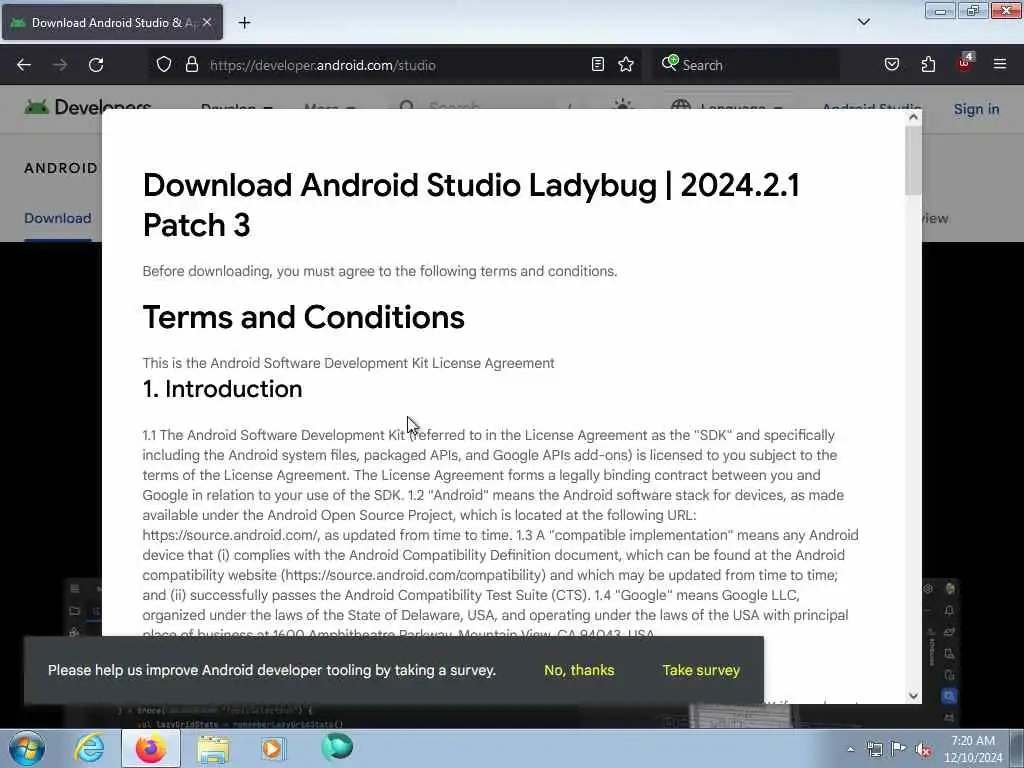
Task: Open Pocket save icon in toolbar
Action: [891, 64]
